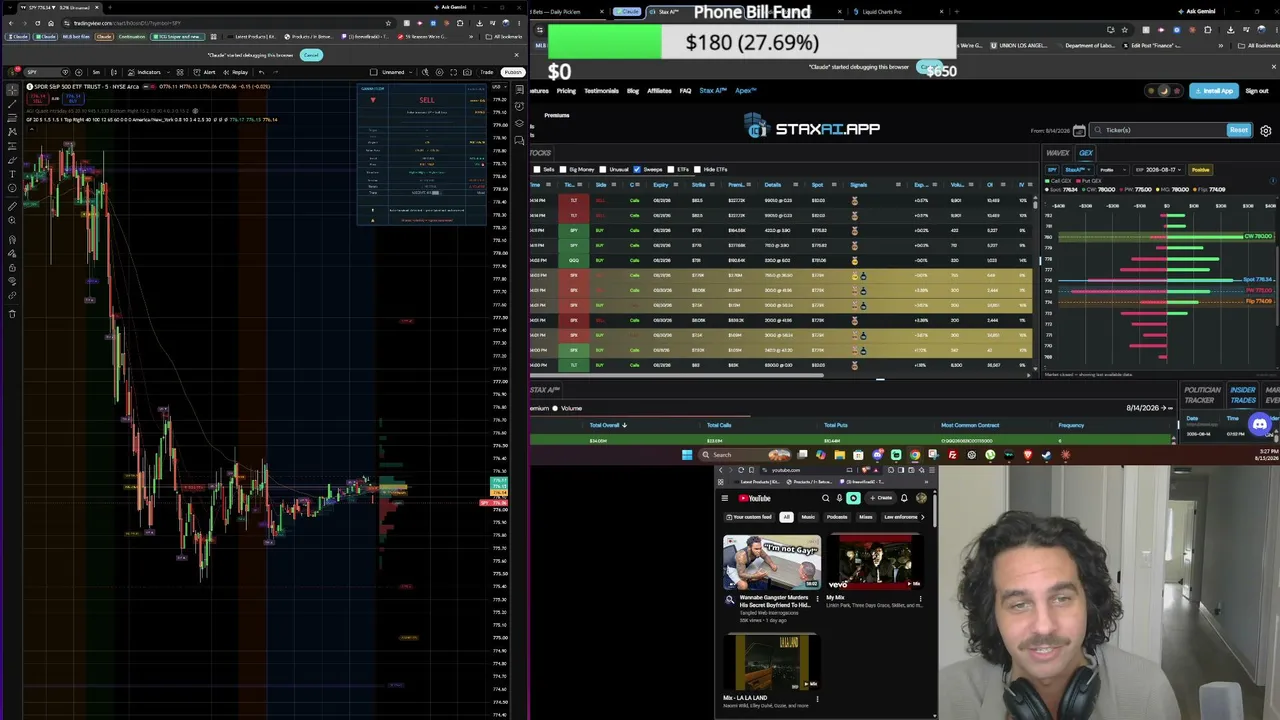
Task: Take chart snapshot with camera icon
Action: tap(467, 72)
